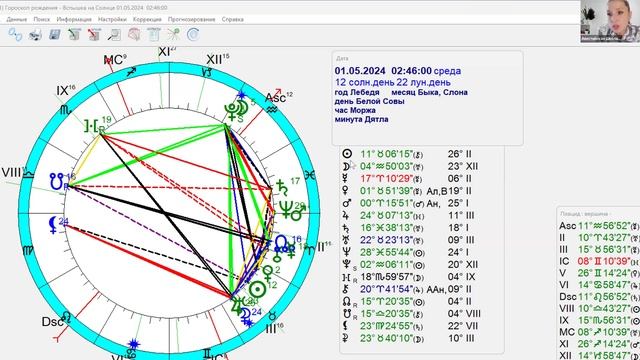
Task: Open the Справка menu
Action: (x=233, y=19)
